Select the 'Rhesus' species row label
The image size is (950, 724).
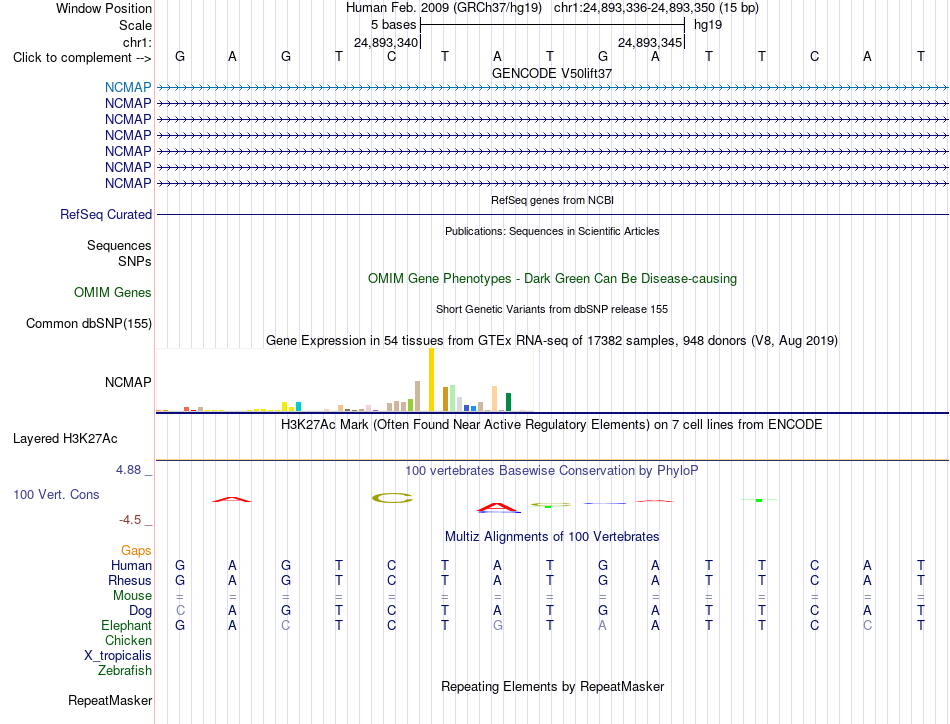coord(130,580)
